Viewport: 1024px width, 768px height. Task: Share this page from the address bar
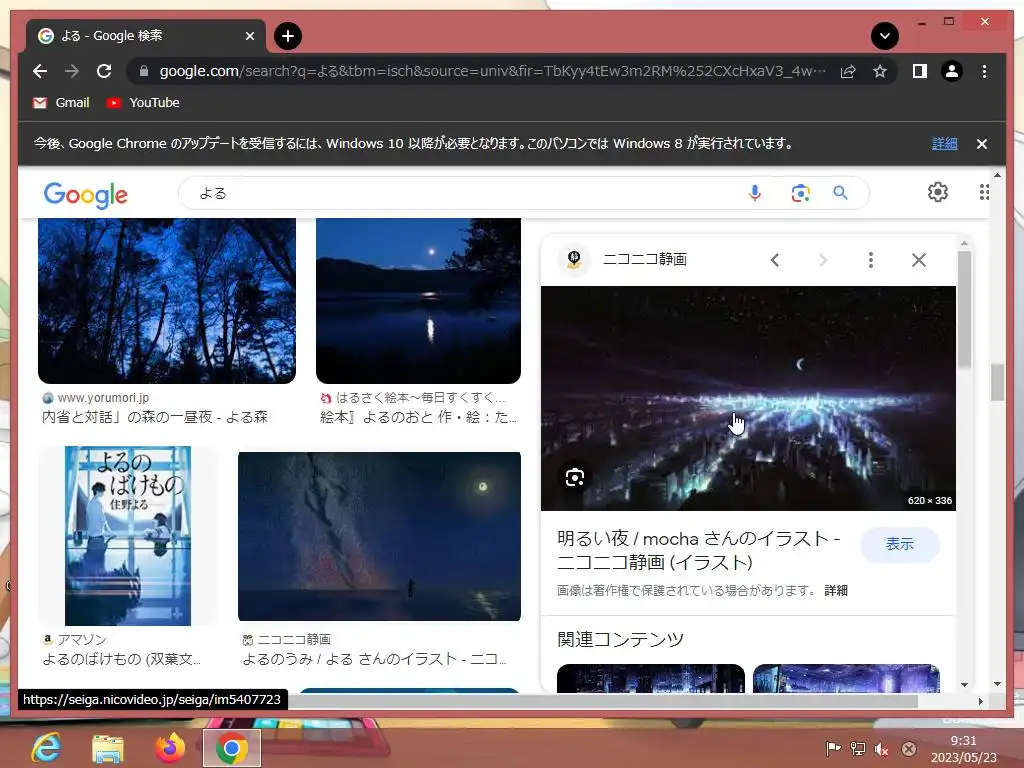[848, 71]
